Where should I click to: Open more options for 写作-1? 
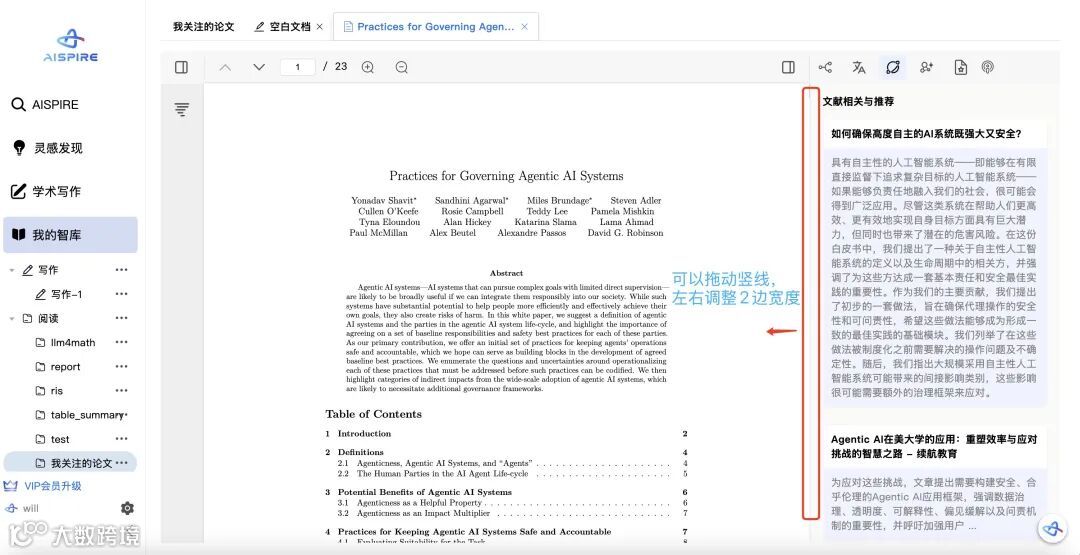pyautogui.click(x=122, y=294)
